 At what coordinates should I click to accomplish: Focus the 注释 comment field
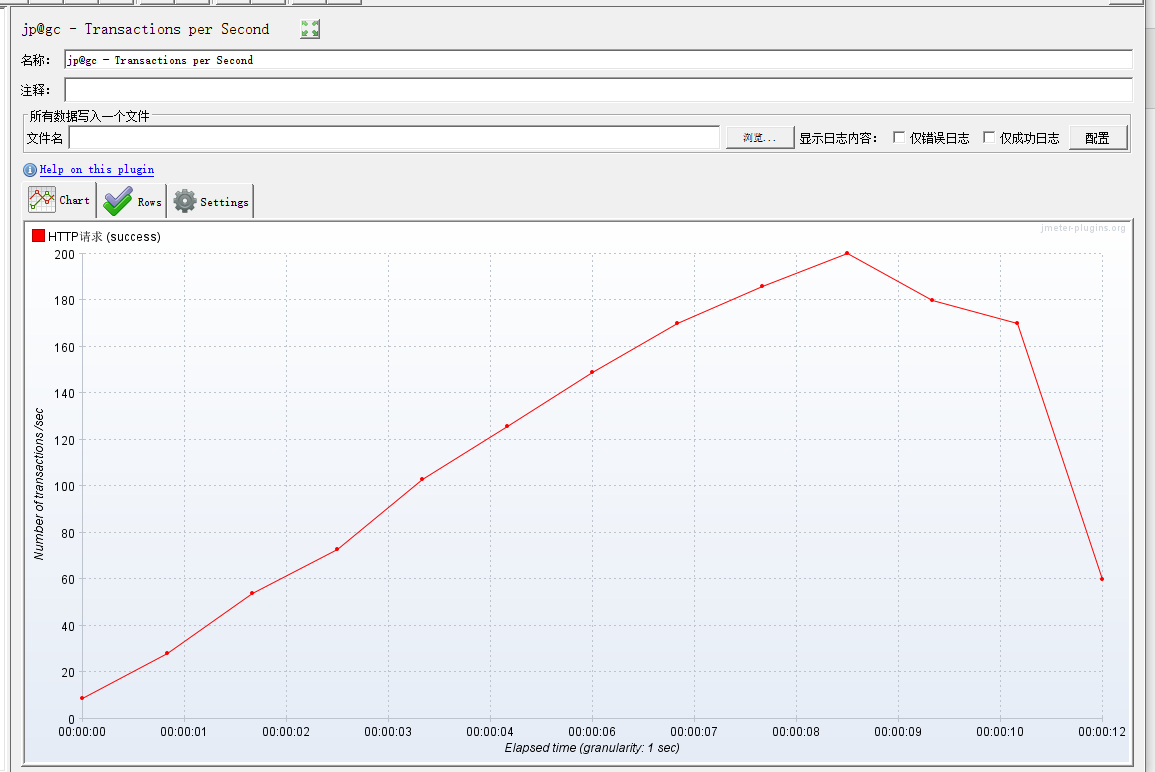tap(598, 90)
